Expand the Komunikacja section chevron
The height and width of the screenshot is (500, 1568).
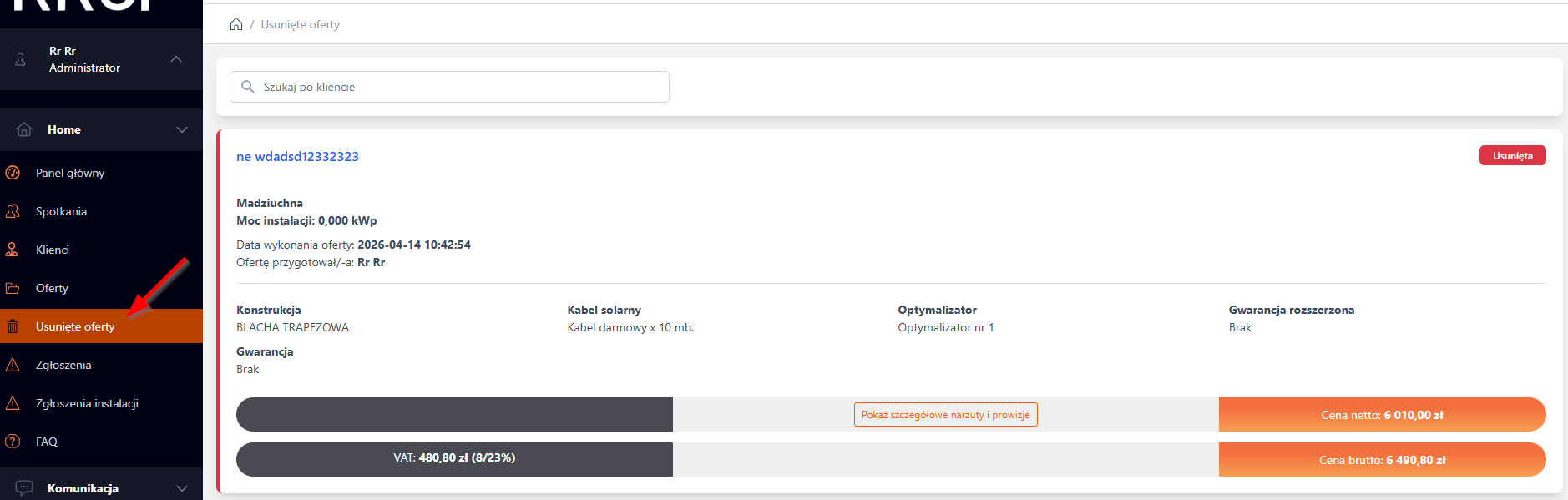click(x=182, y=488)
